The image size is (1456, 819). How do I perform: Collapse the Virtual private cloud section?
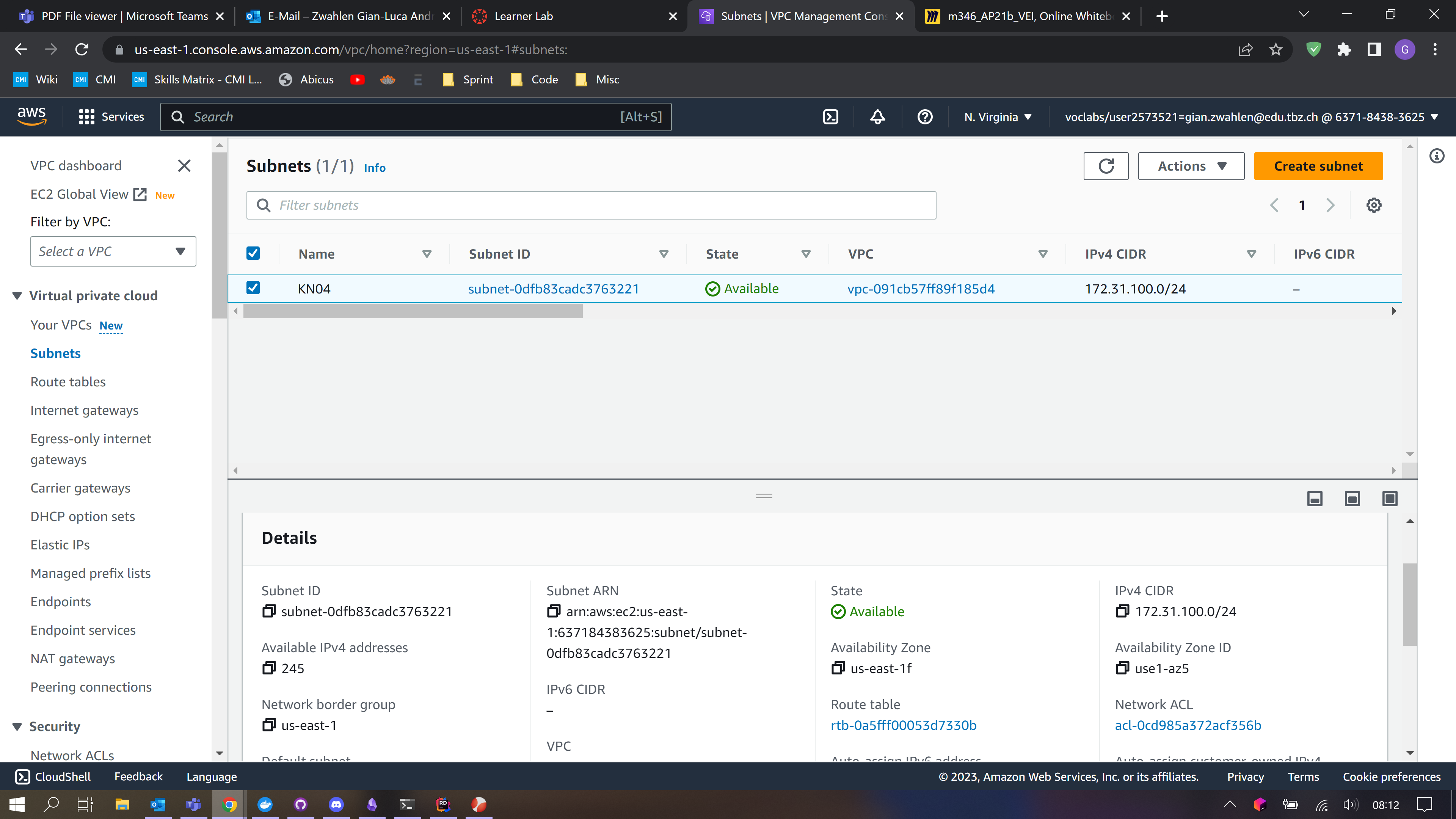17,296
